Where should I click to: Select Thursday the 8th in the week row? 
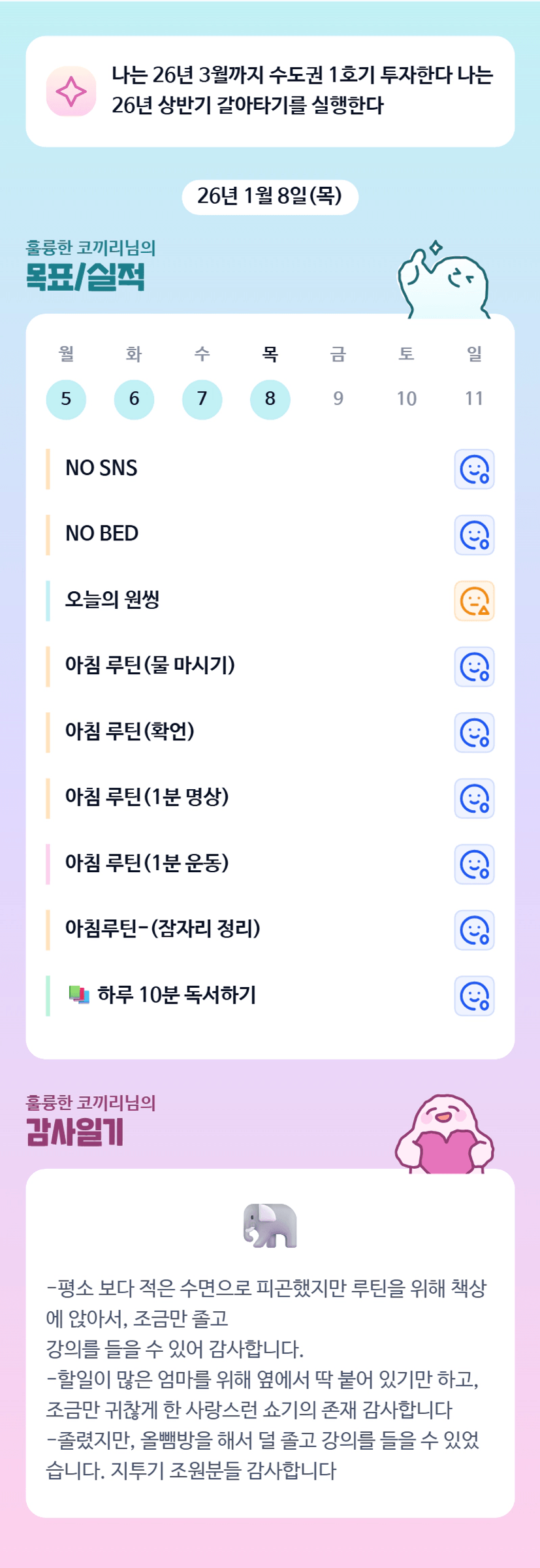point(270,399)
